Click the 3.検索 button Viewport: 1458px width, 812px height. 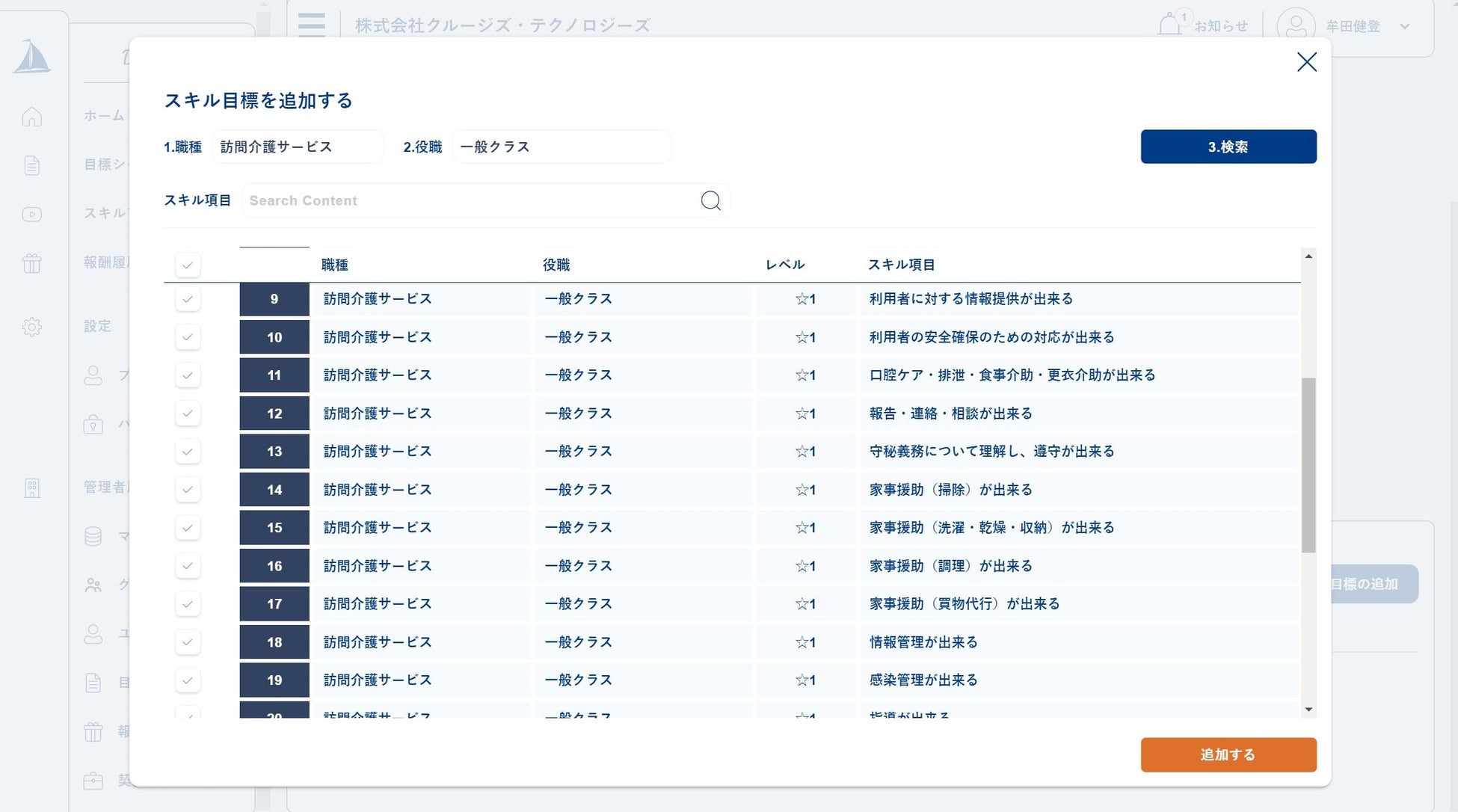pos(1228,147)
